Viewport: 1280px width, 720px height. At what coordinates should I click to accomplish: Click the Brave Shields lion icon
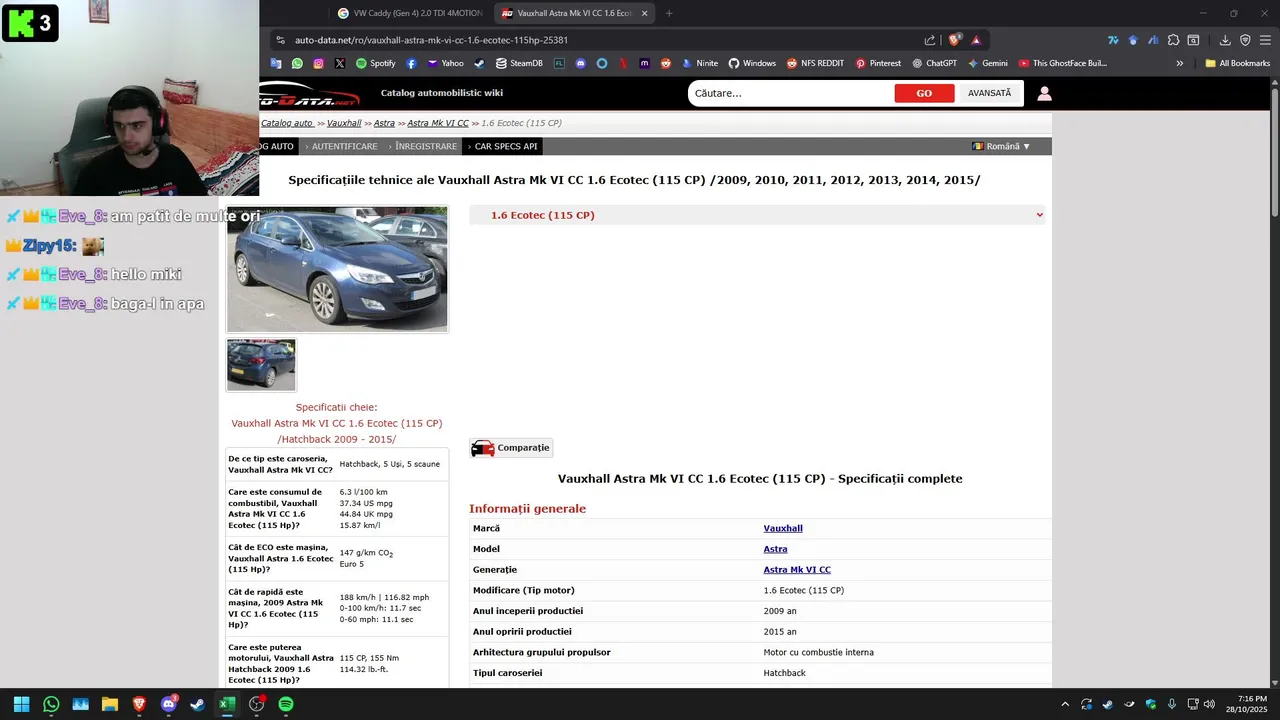(954, 40)
